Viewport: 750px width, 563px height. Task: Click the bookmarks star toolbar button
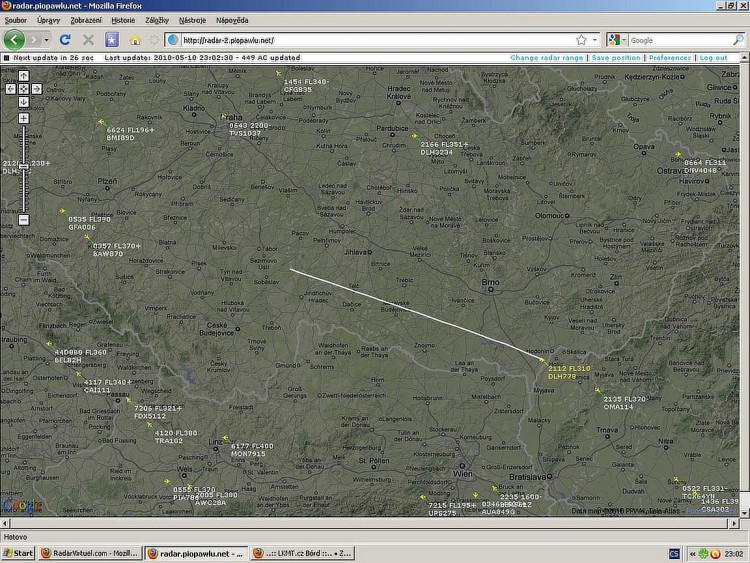(x=112, y=40)
